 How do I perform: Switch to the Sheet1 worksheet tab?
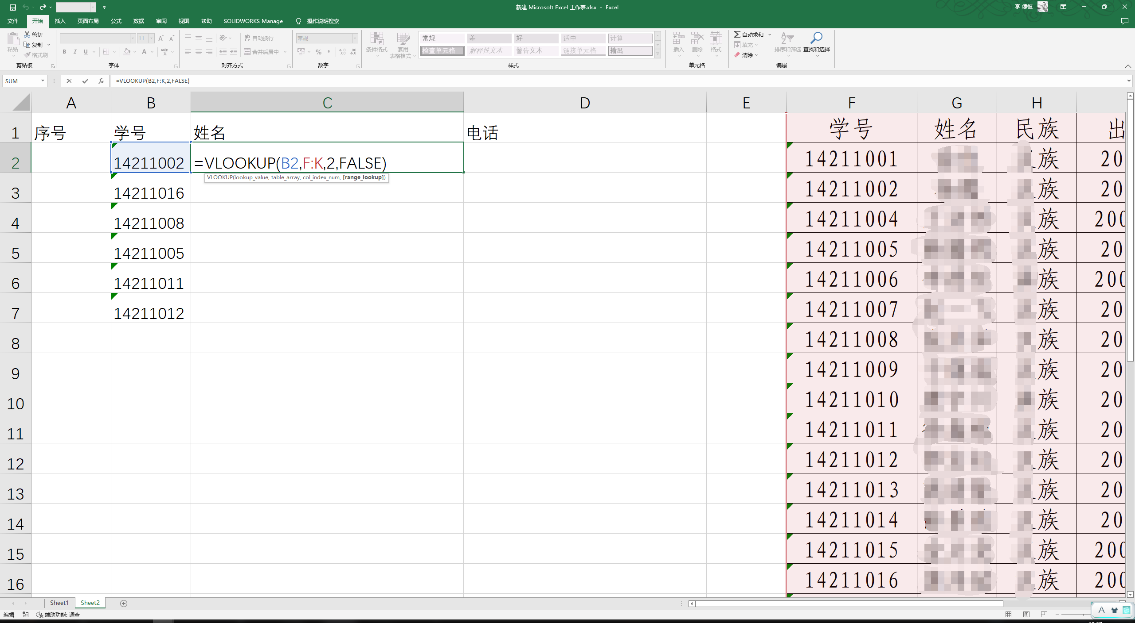click(x=60, y=603)
